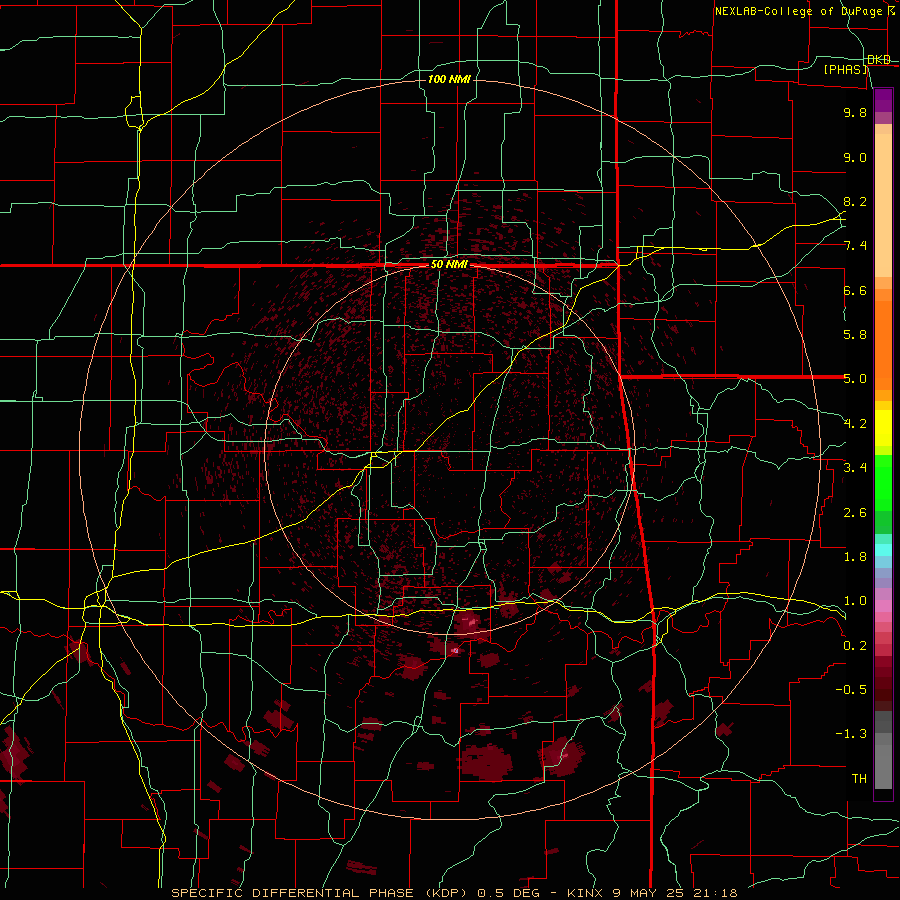The image size is (900, 900).
Task: Click the 100 NMI range ring label
Action: point(449,79)
